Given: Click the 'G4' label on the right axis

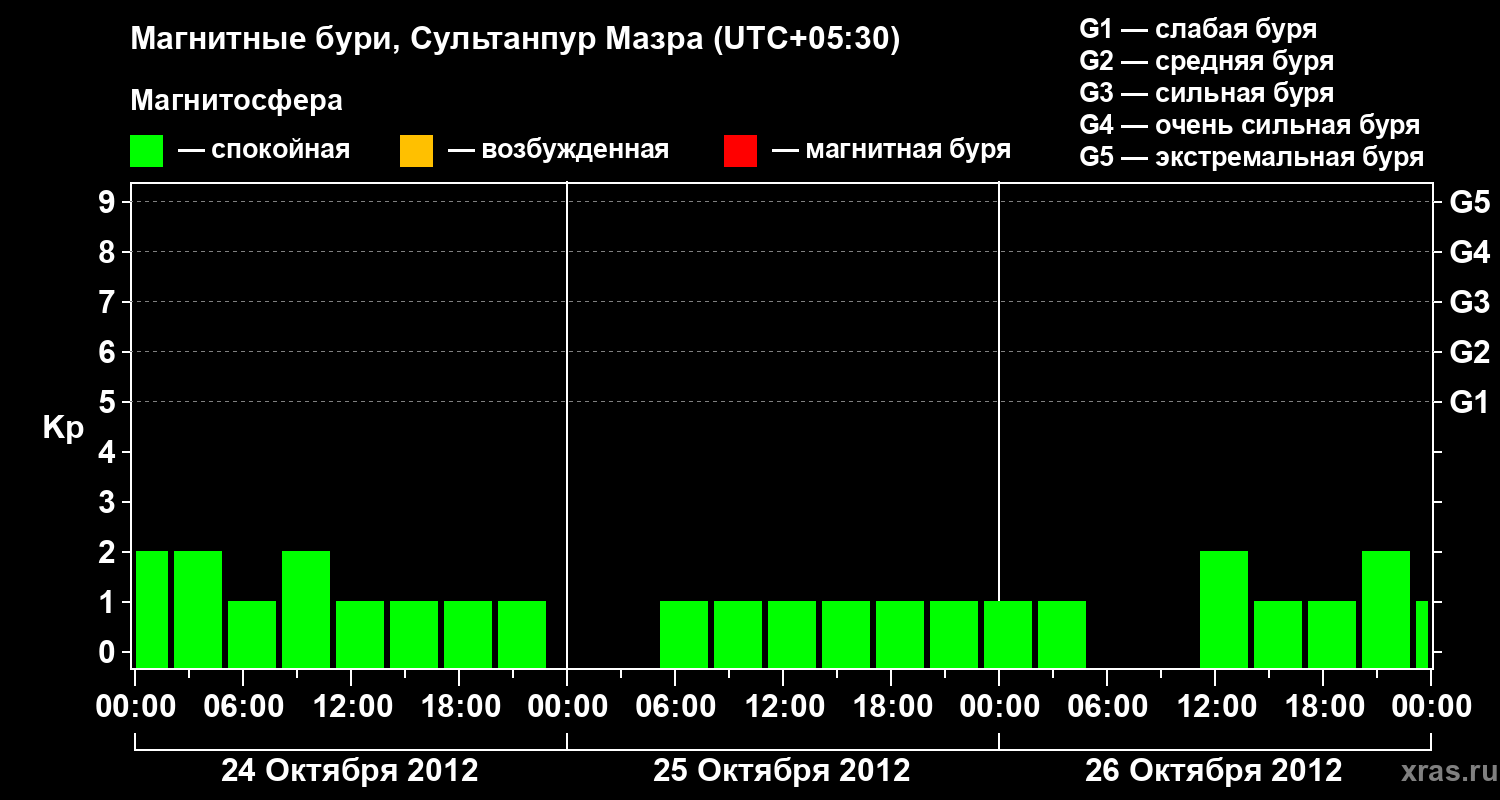Looking at the screenshot, I should tap(1470, 253).
